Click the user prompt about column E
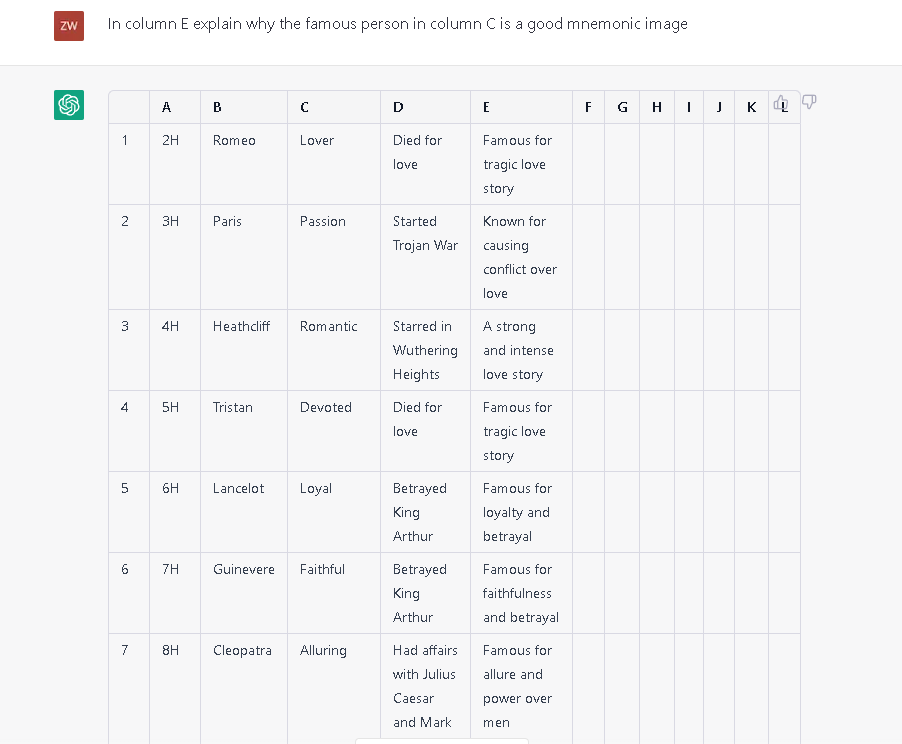 pos(398,24)
